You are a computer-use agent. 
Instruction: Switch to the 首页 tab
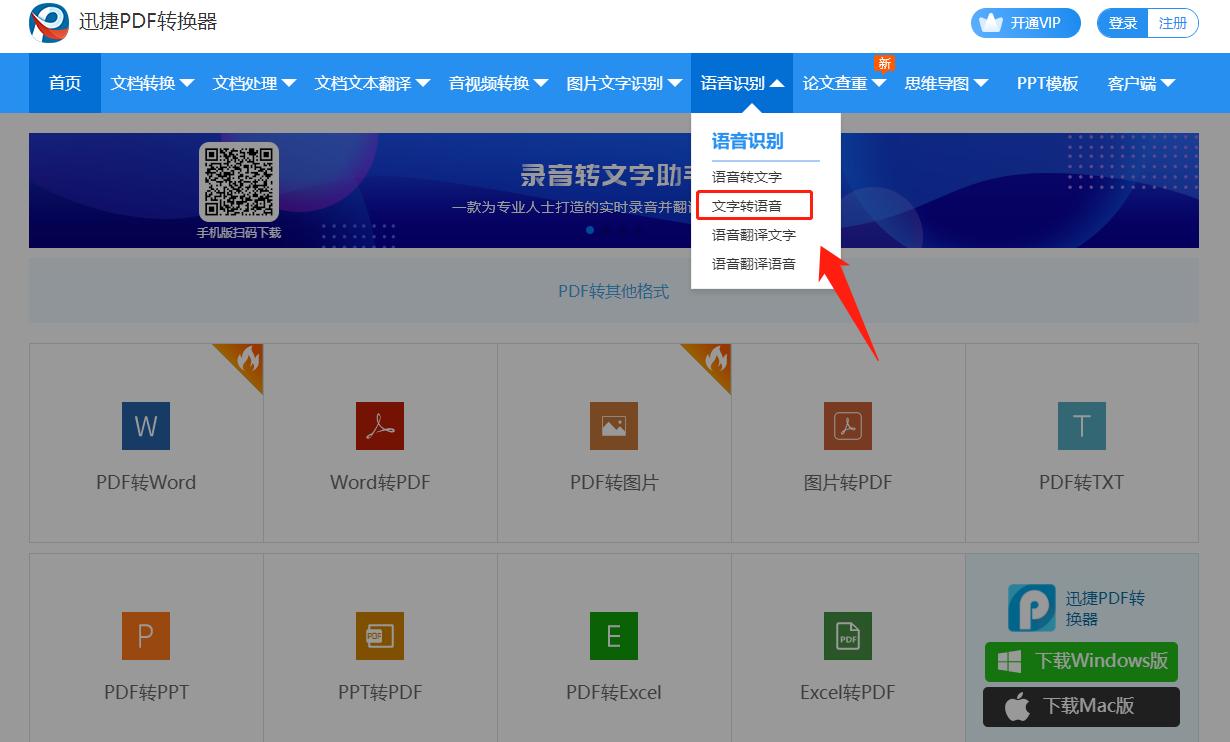64,83
